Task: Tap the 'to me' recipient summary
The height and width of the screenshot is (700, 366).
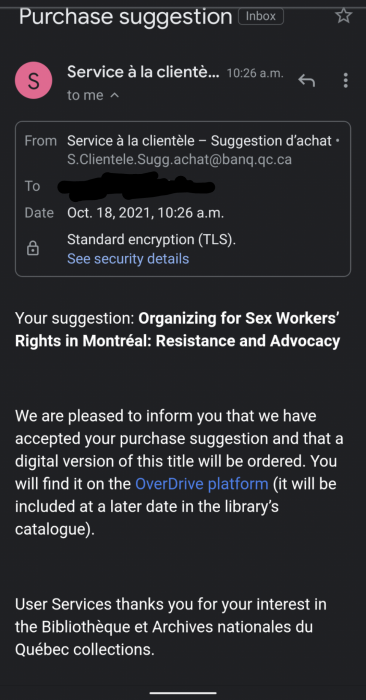Action: [85, 95]
